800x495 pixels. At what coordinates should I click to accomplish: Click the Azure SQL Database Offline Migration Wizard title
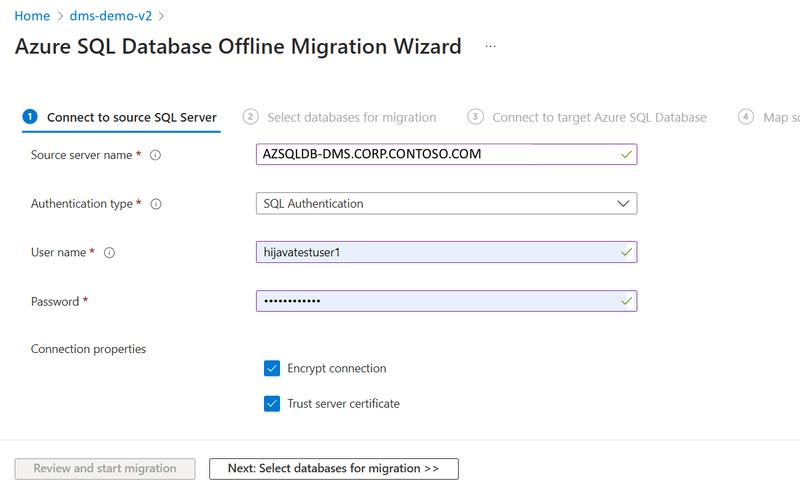[238, 46]
